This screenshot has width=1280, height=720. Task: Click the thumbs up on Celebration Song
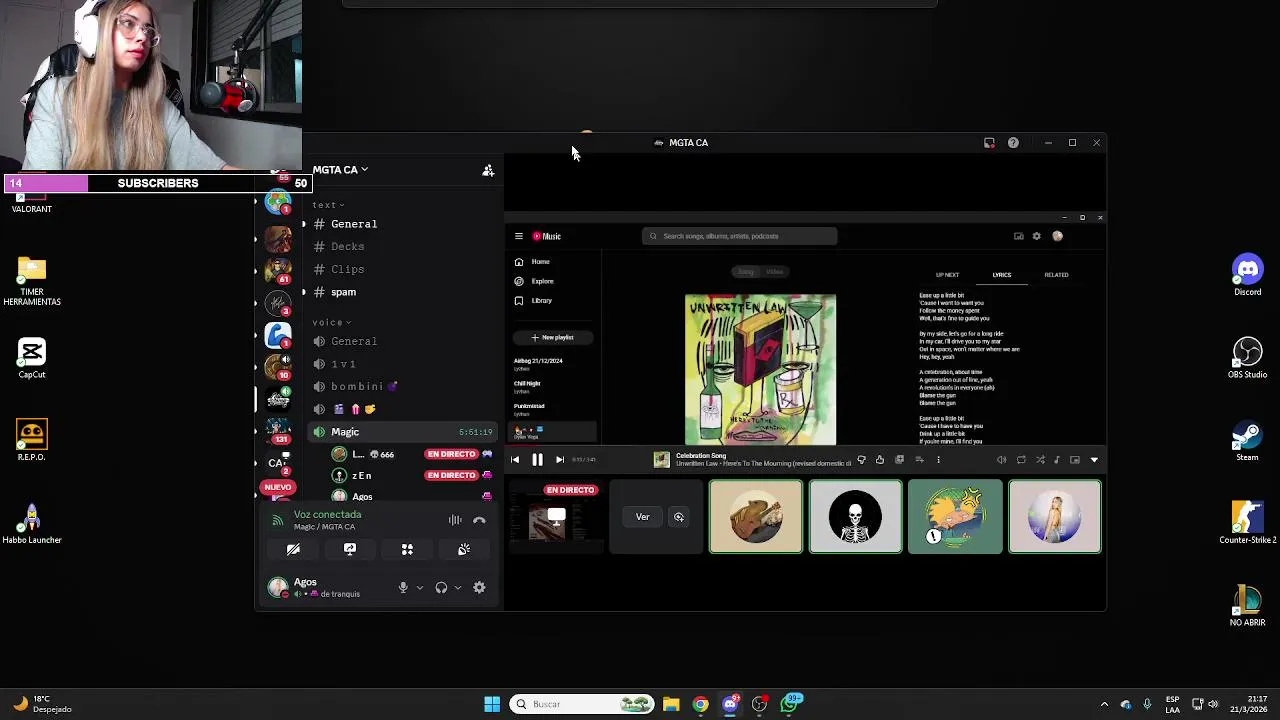click(x=880, y=460)
